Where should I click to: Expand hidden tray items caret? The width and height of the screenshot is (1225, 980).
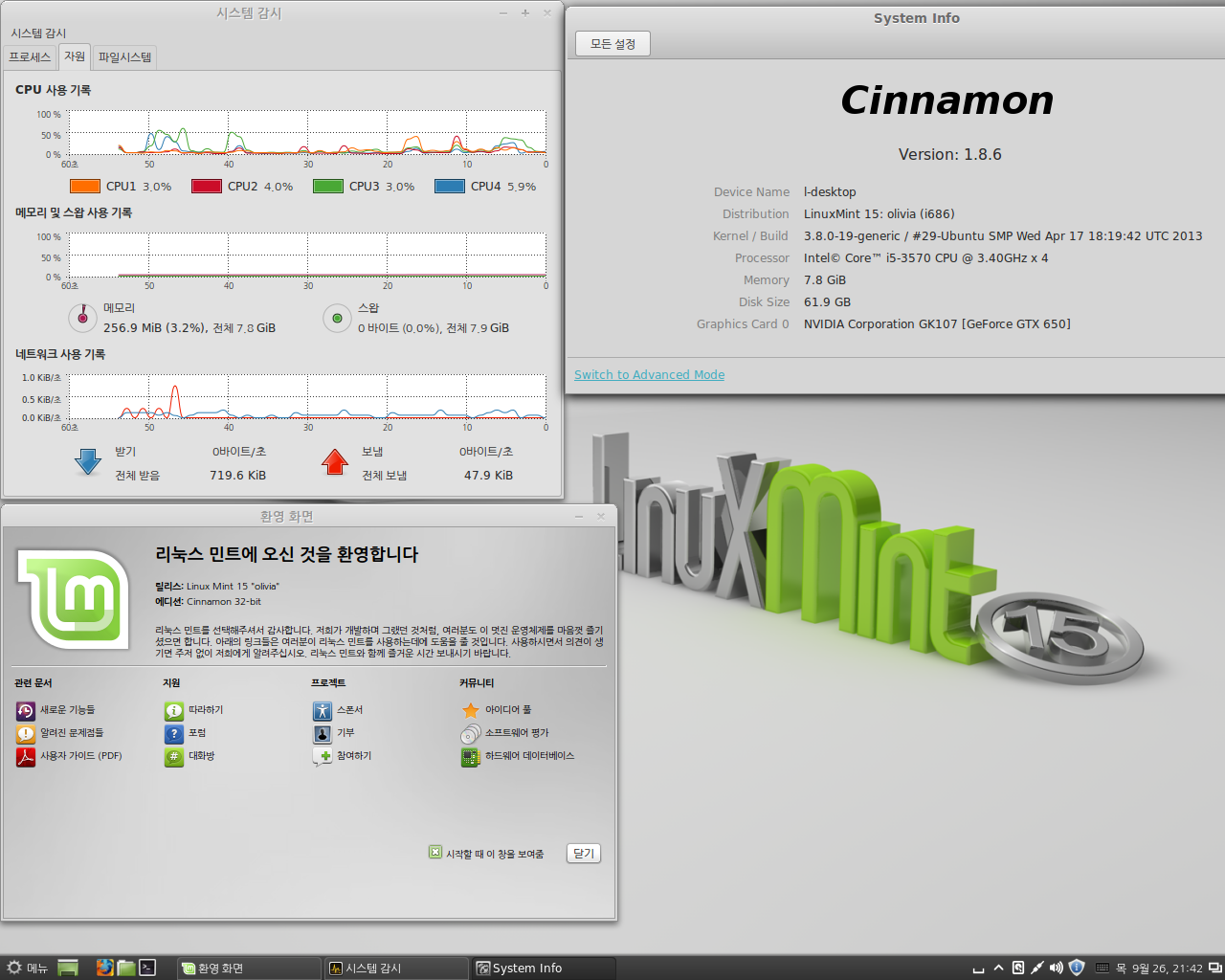point(998,968)
